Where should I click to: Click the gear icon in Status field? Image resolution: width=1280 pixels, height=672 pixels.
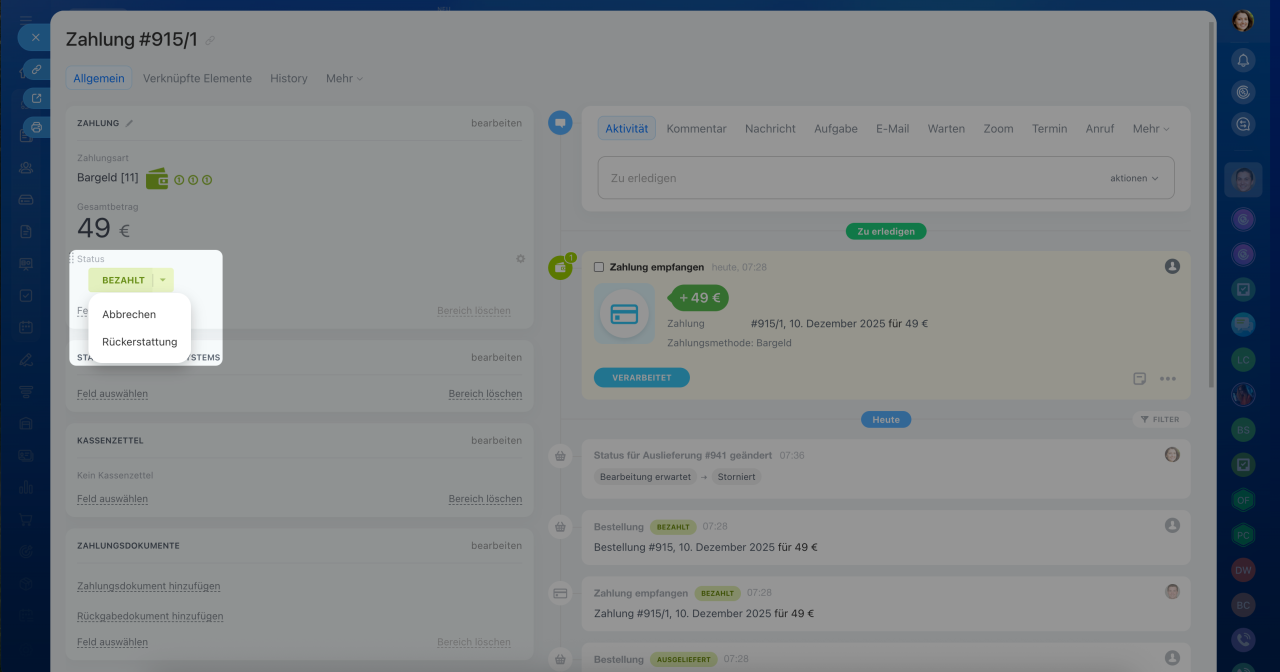pyautogui.click(x=520, y=259)
